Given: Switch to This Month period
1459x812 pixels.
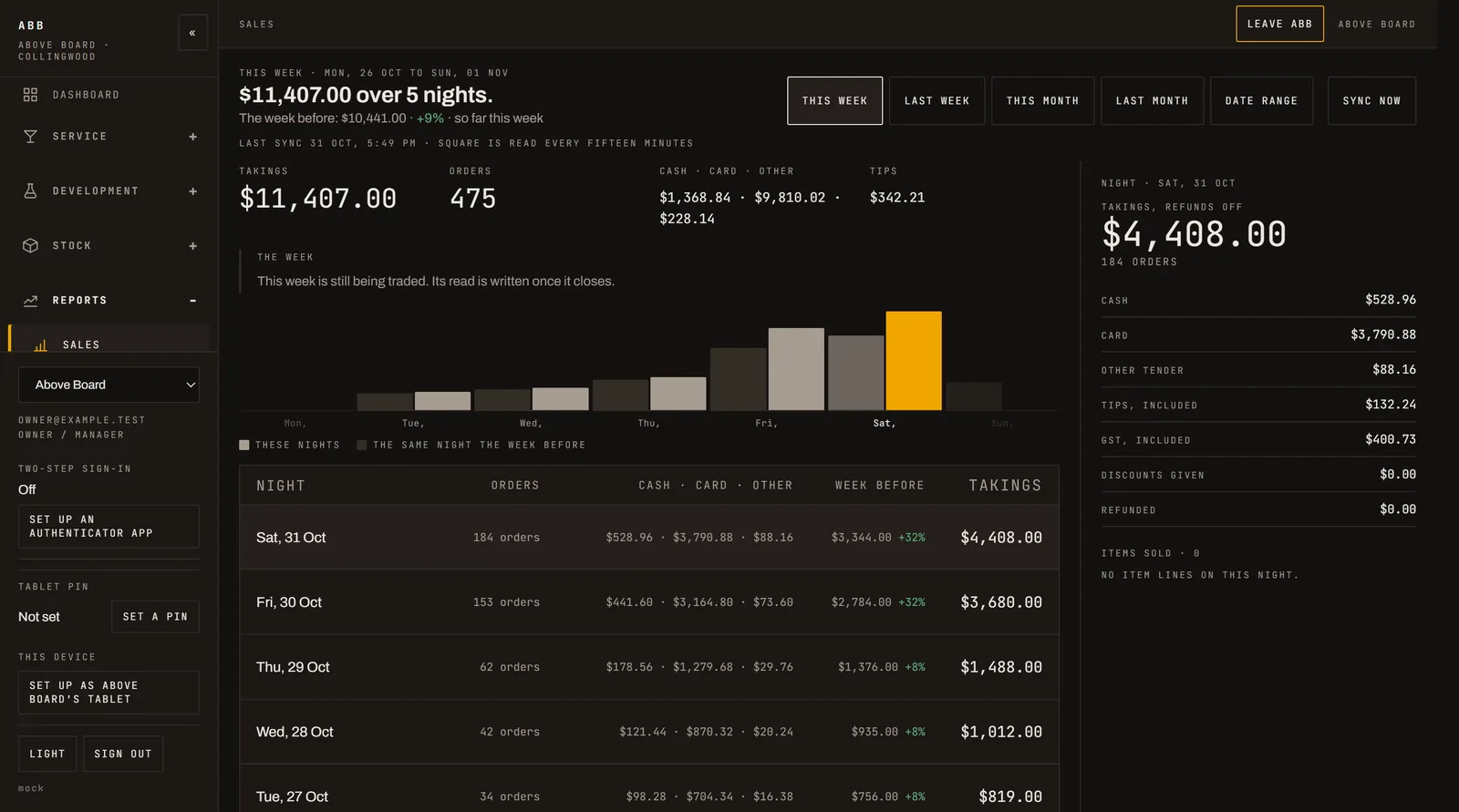Looking at the screenshot, I should point(1042,100).
